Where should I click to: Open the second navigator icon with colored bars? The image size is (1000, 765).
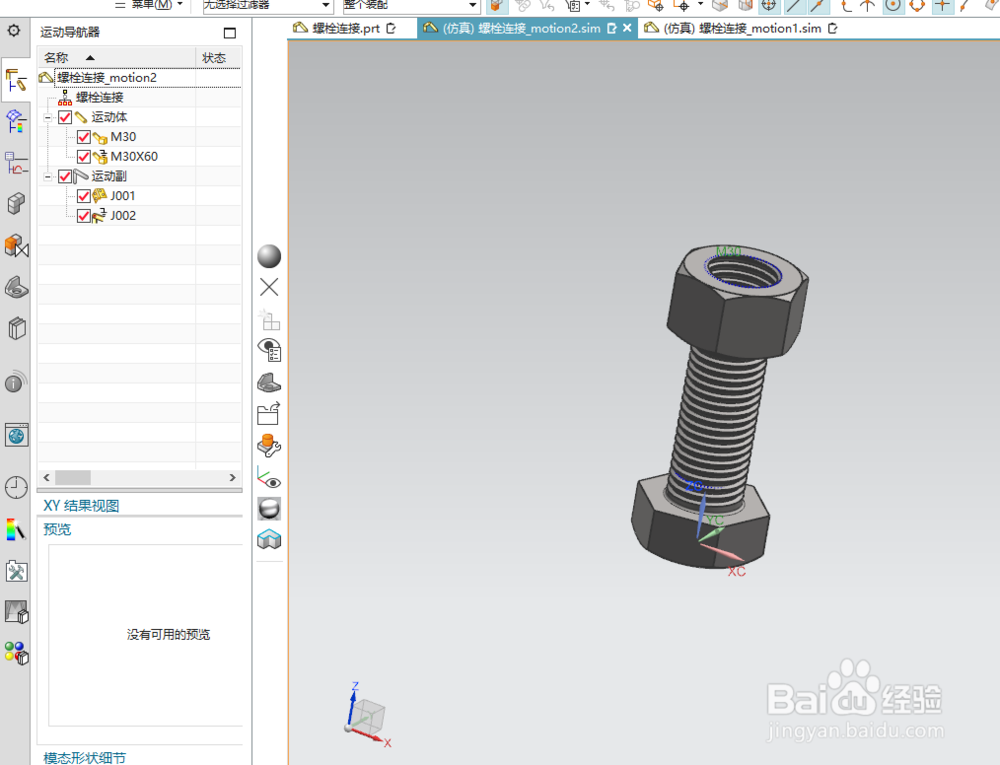(x=16, y=121)
